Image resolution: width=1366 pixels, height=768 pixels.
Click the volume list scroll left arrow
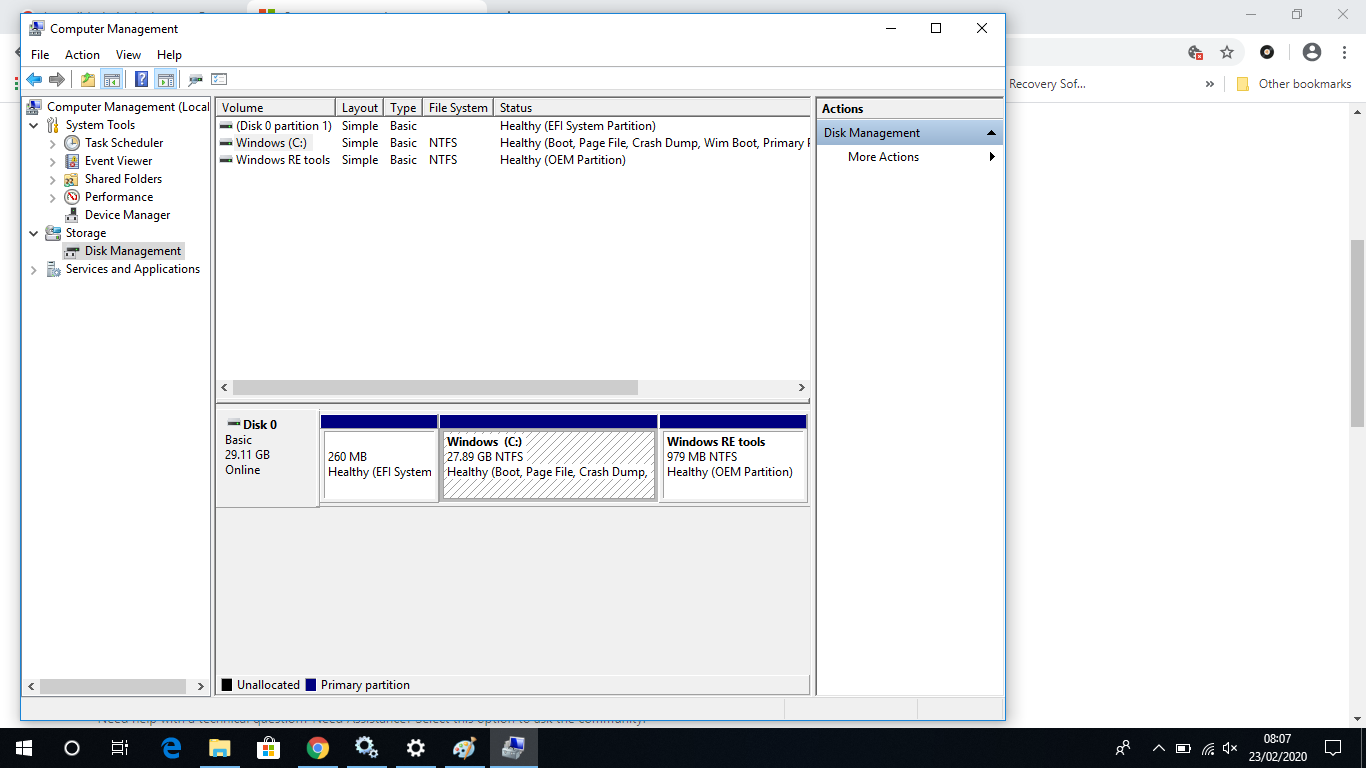[x=225, y=387]
